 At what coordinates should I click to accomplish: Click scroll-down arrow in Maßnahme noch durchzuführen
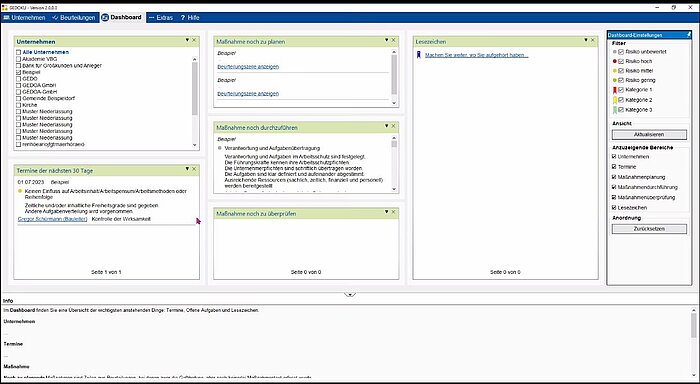click(394, 189)
